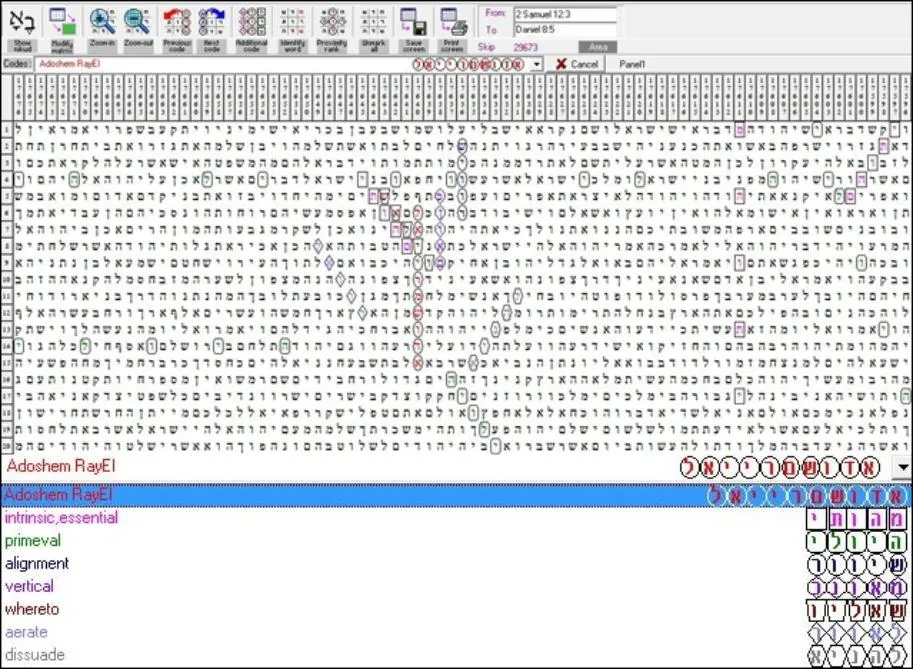This screenshot has height=669, width=913.
Task: Open dropdown beside Adoshem RayEl term row
Action: pyautogui.click(x=903, y=467)
